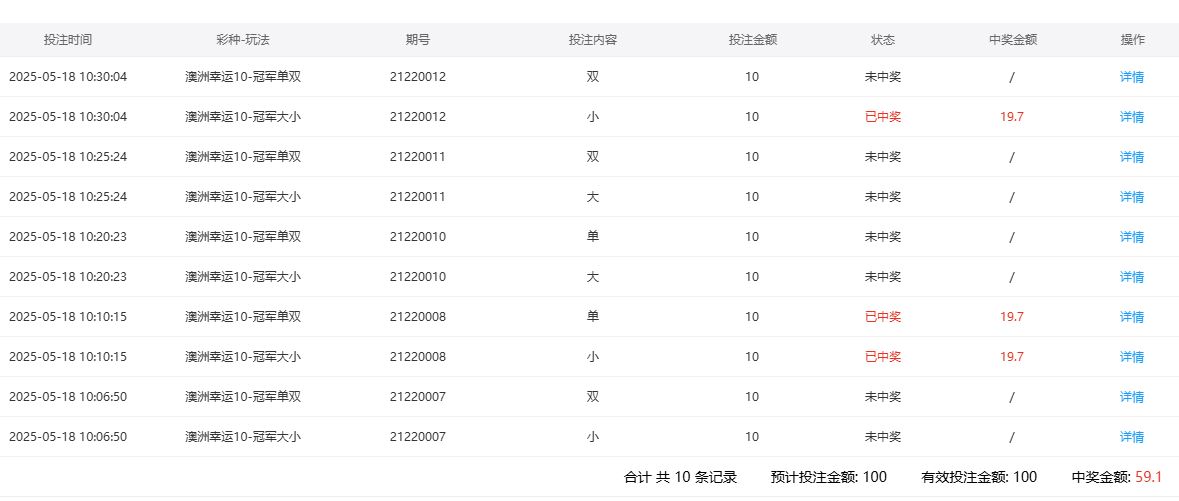Click 已中奖 status for 21220012 冠军大小
This screenshot has width=1179, height=501.
click(x=883, y=117)
